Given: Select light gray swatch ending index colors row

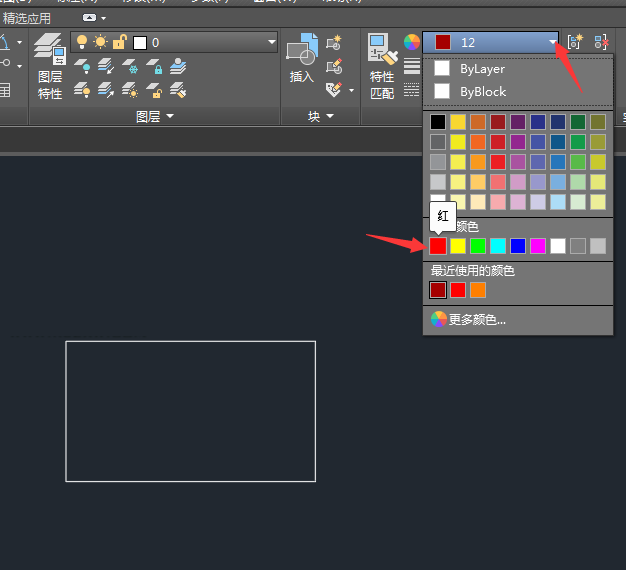Looking at the screenshot, I should tap(598, 246).
